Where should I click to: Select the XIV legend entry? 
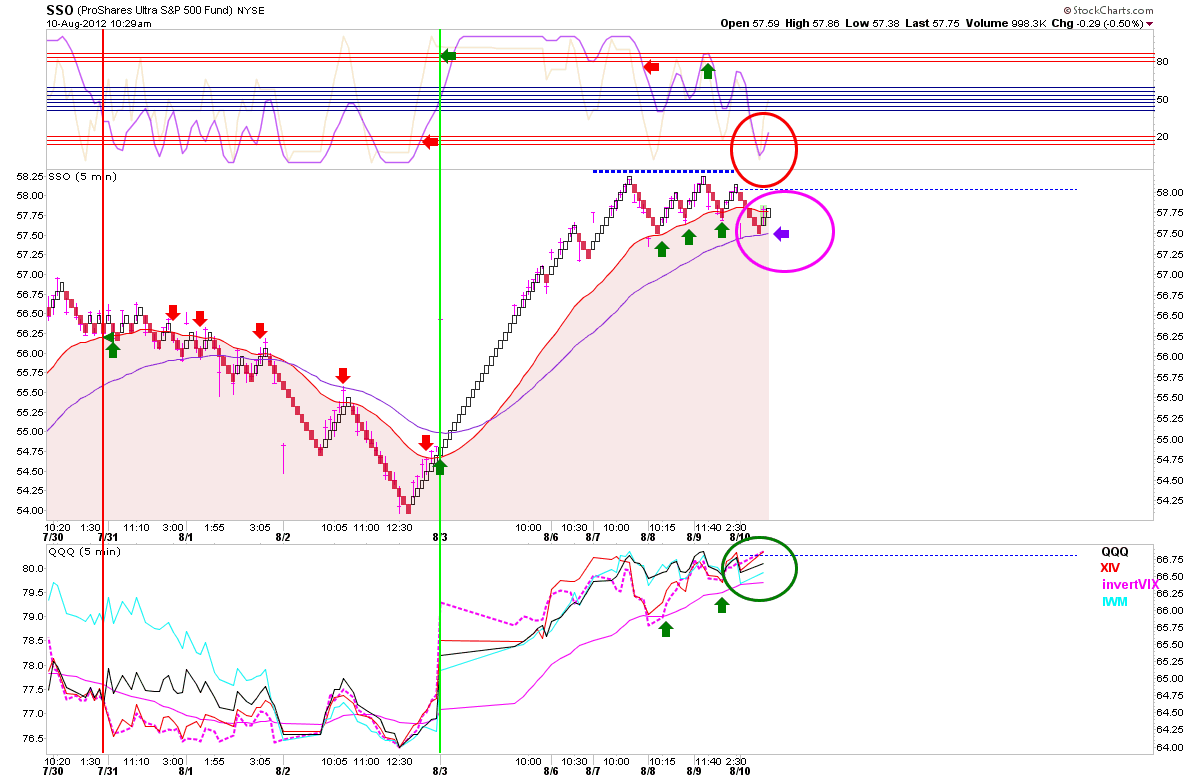[x=1111, y=567]
